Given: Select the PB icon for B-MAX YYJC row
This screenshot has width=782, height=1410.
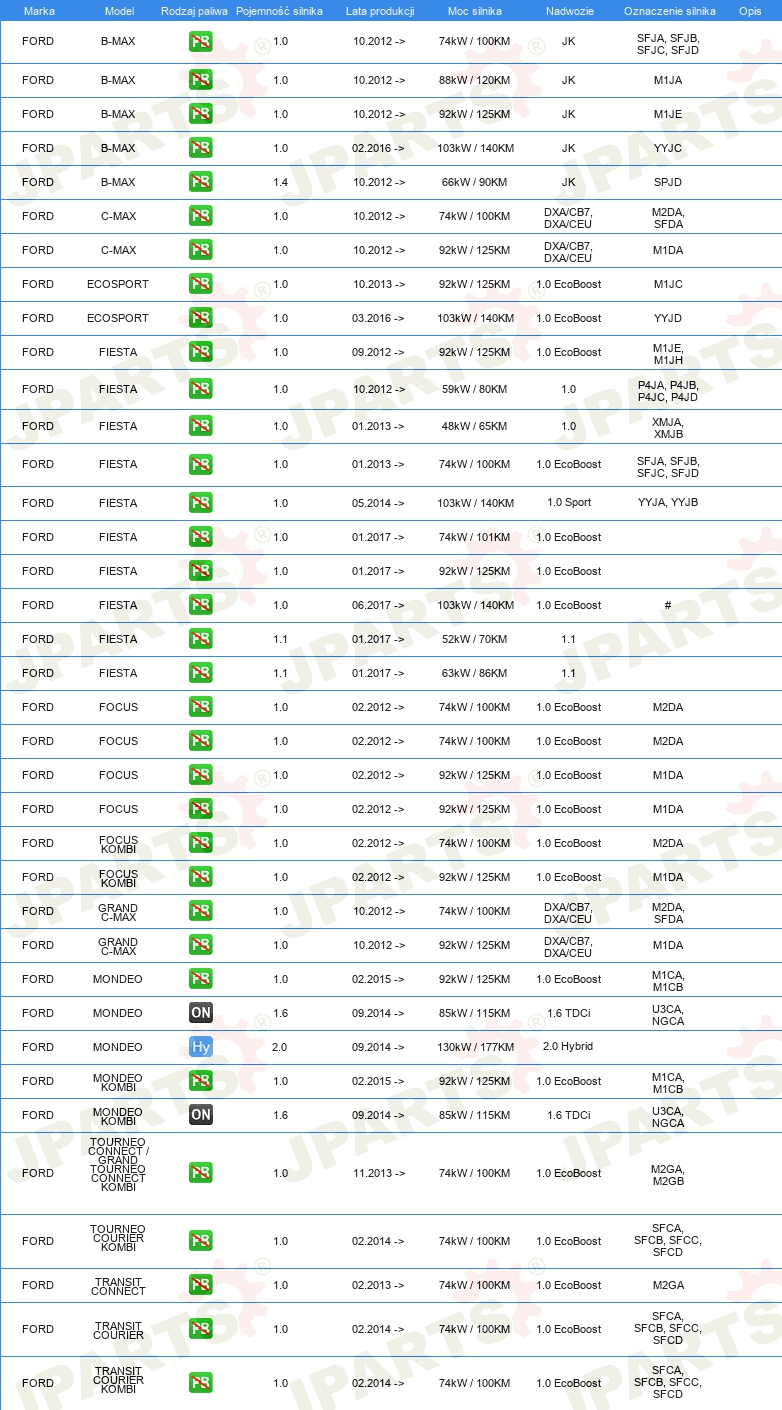Looking at the screenshot, I should coord(201,148).
